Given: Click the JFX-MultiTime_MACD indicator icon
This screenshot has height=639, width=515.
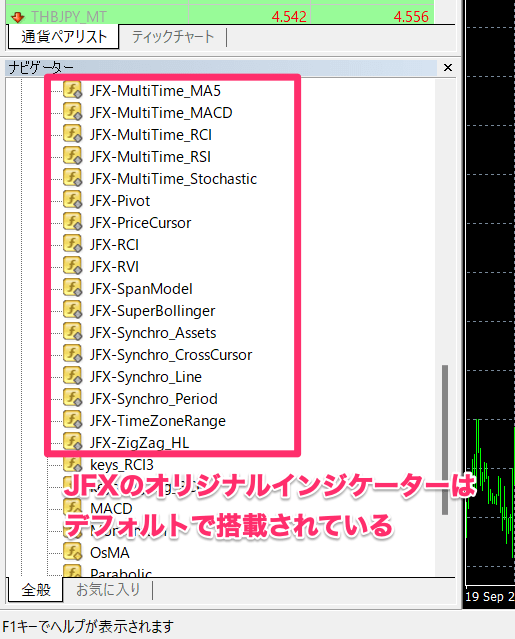Looking at the screenshot, I should [73, 112].
